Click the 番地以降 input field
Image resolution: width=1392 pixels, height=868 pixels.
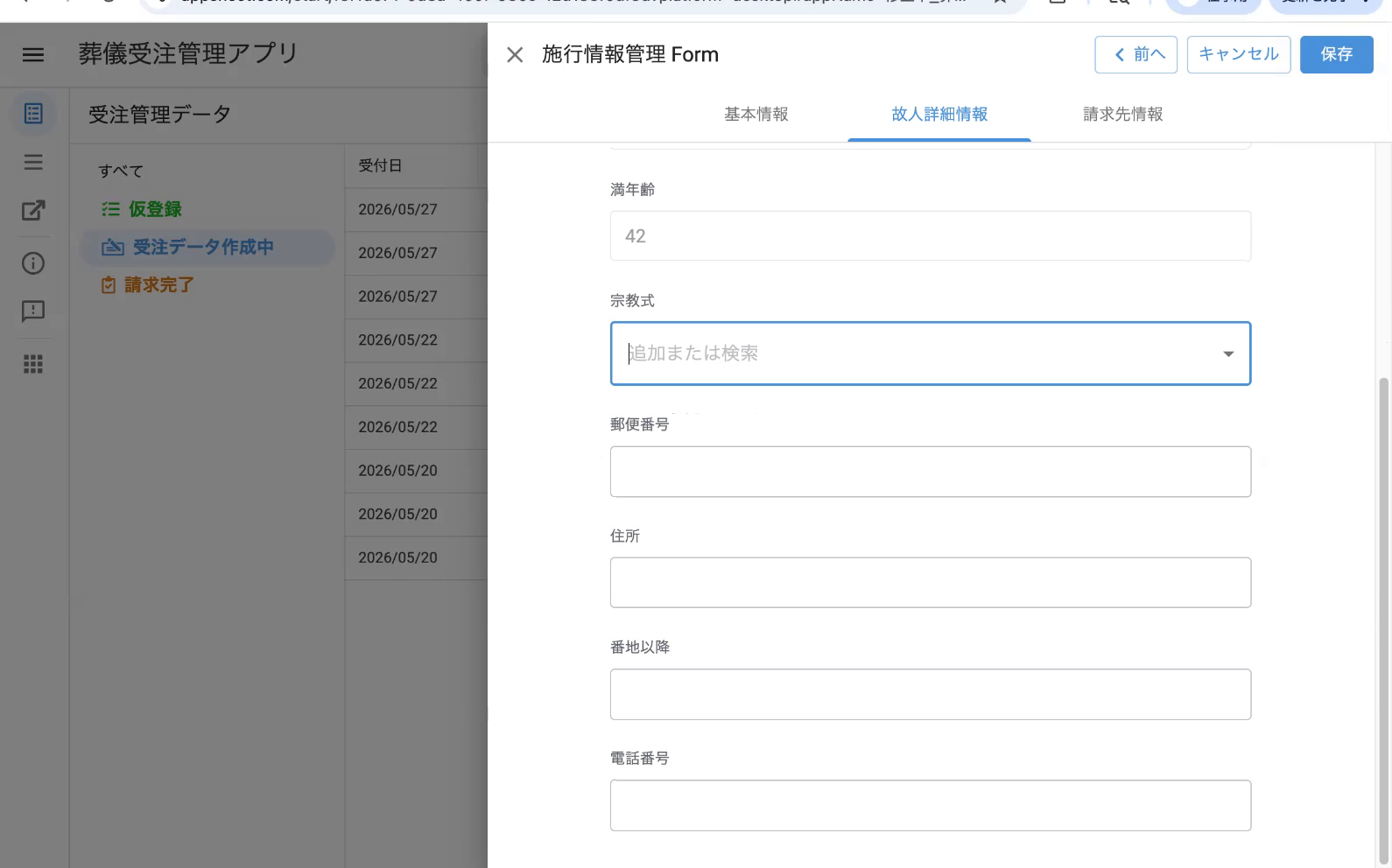coord(931,695)
